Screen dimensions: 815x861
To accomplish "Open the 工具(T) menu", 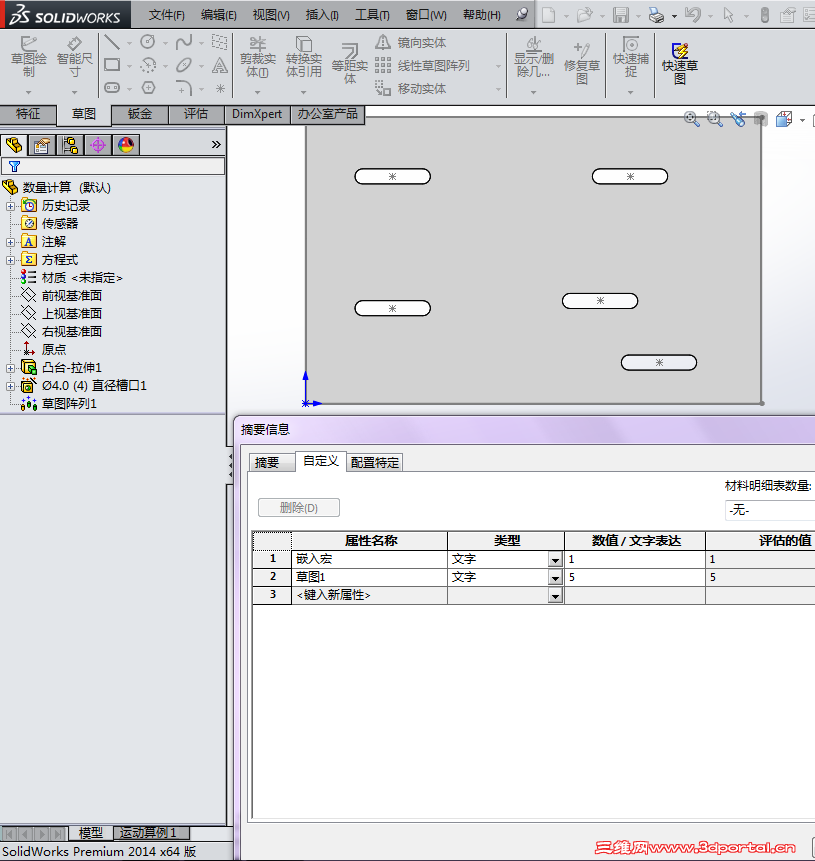I will [x=372, y=15].
